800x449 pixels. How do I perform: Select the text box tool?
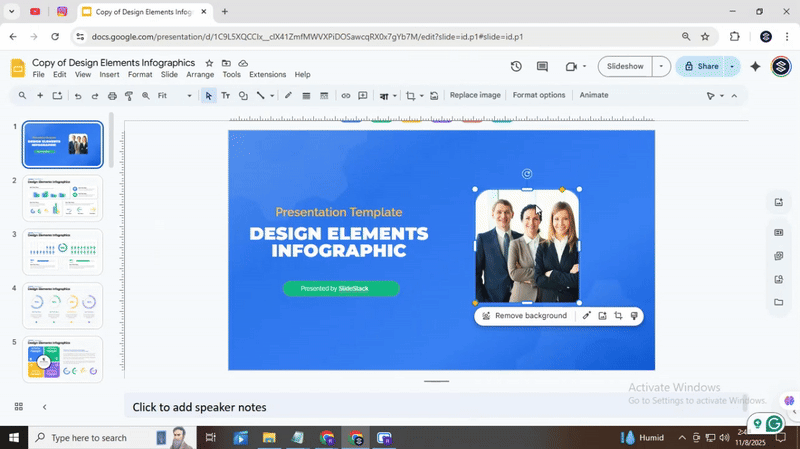pyautogui.click(x=225, y=96)
